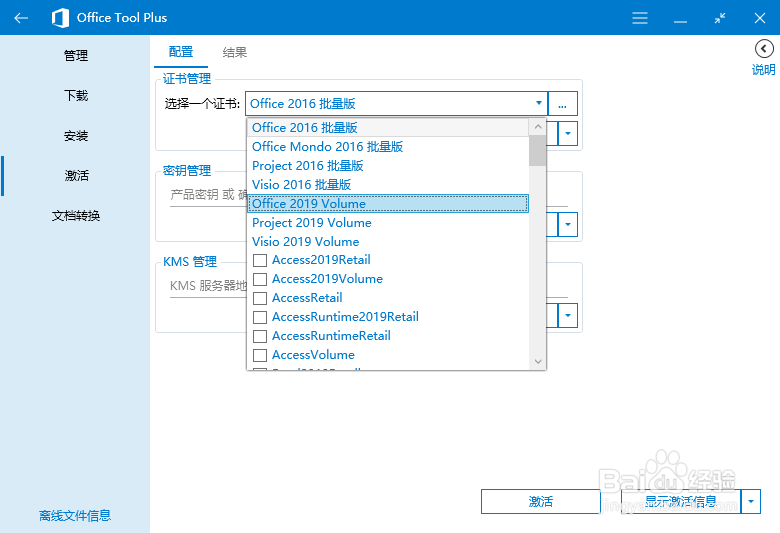Expand the 说明 panel arrow icon
This screenshot has width=780, height=533.
coord(764,49)
